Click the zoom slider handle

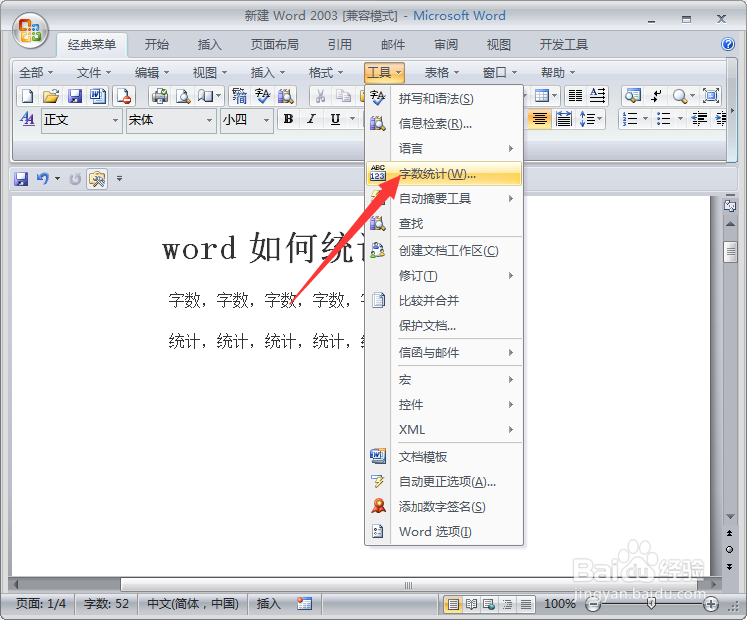coord(651,604)
